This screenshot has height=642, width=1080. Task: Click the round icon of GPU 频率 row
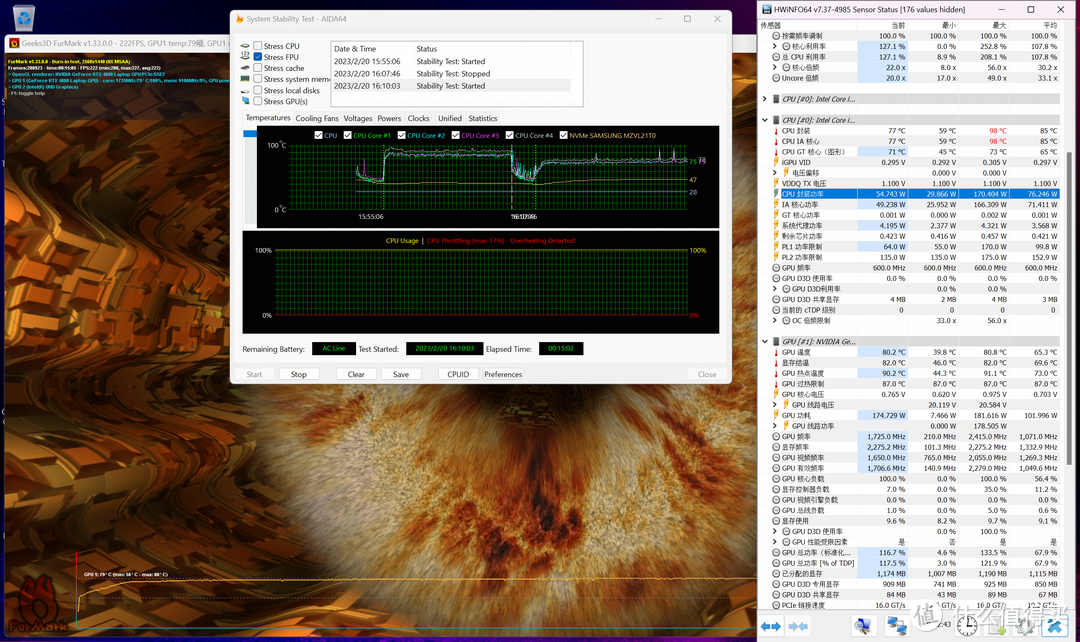click(x=776, y=437)
